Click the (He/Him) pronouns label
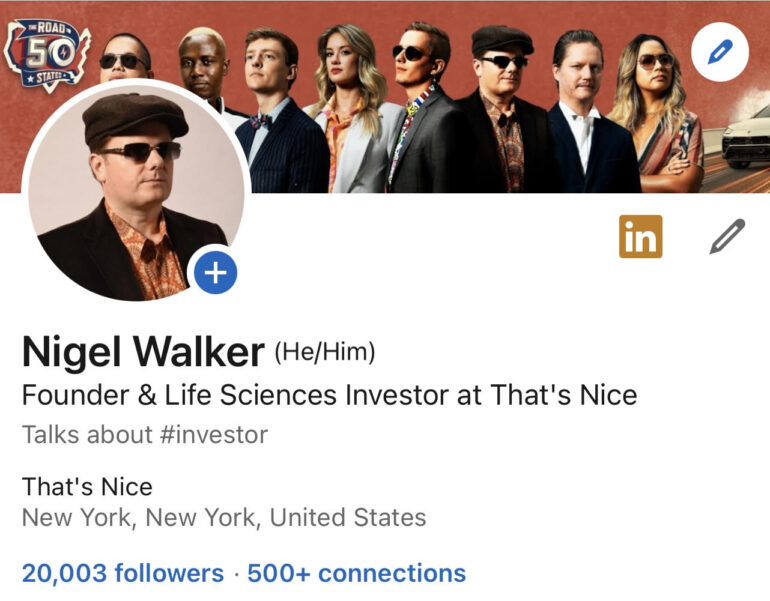This screenshot has width=770, height=601. tap(324, 352)
